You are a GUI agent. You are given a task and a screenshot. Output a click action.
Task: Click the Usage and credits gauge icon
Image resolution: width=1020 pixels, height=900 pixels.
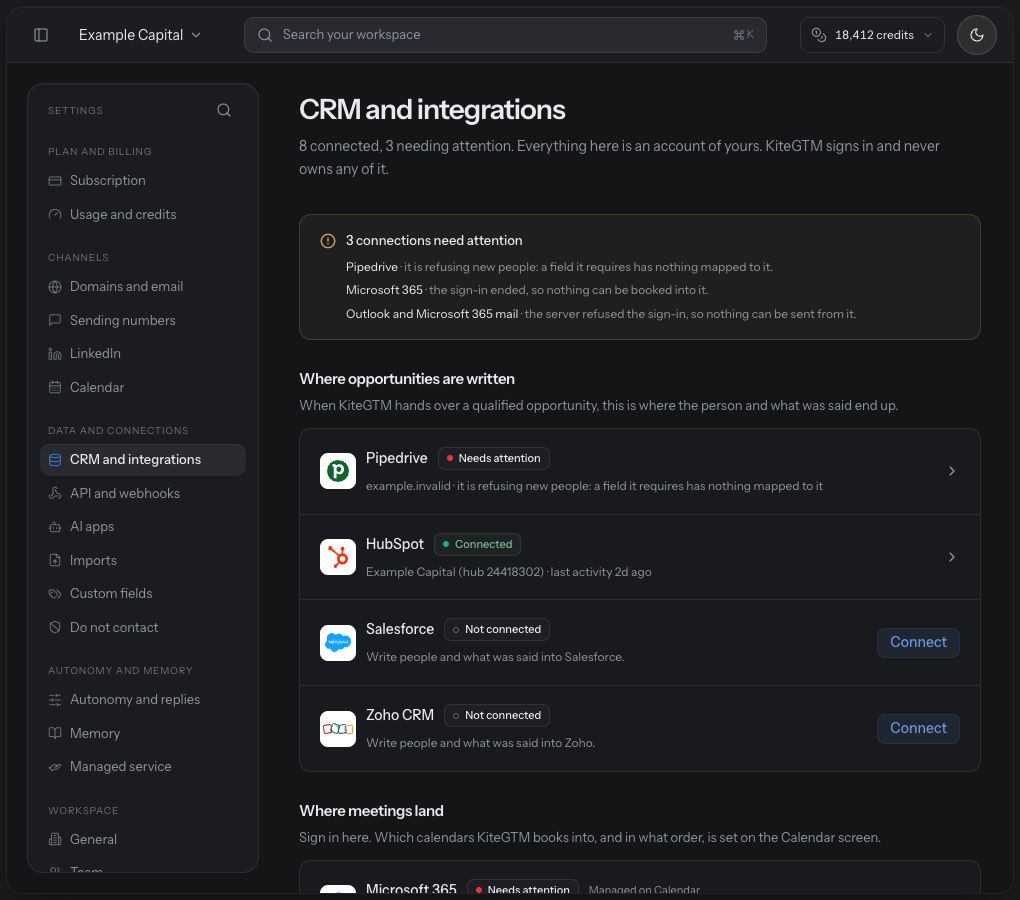click(55, 215)
